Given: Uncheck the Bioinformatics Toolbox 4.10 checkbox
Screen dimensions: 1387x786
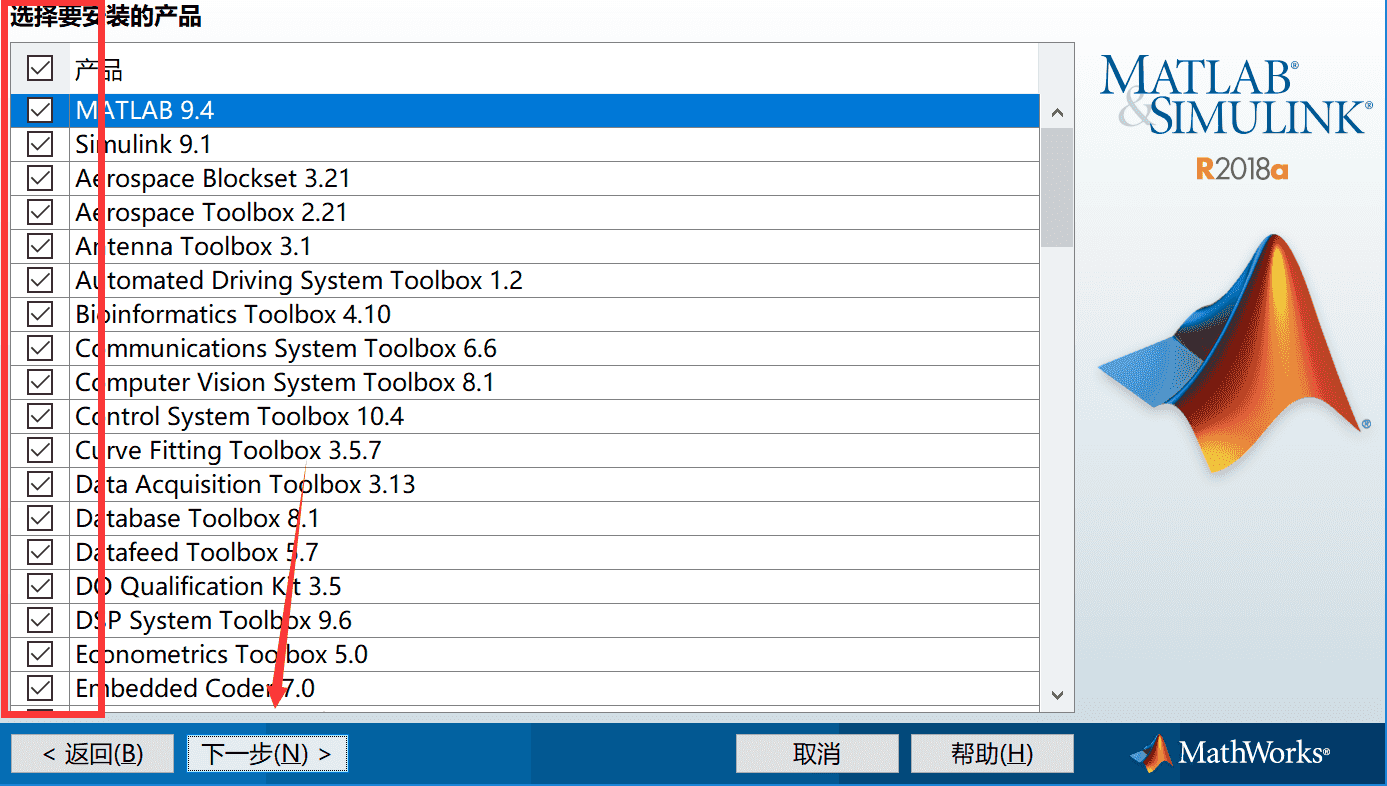Looking at the screenshot, I should tap(40, 314).
